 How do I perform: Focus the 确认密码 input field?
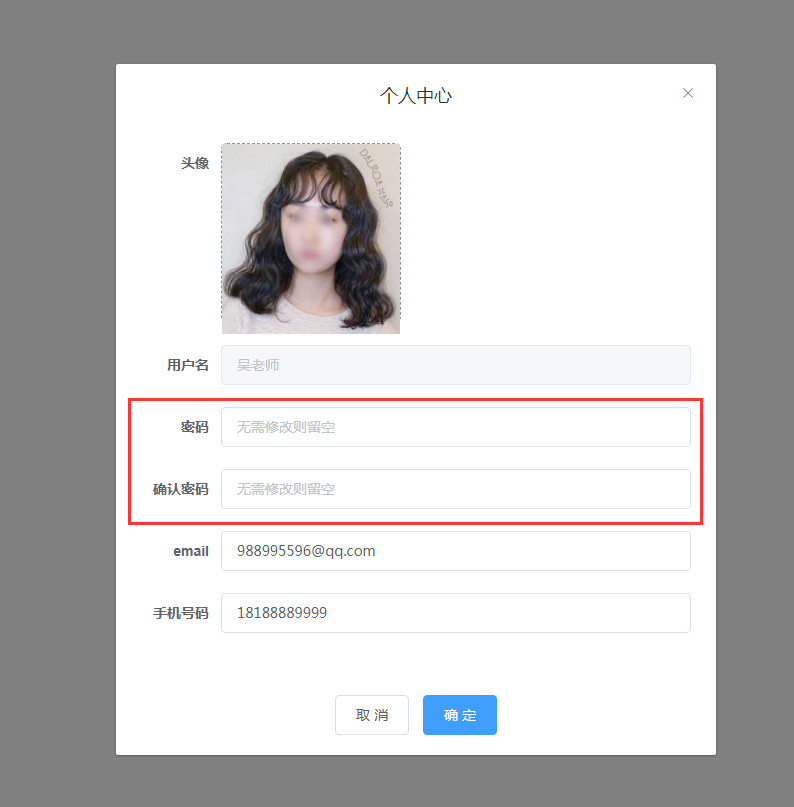(x=456, y=489)
